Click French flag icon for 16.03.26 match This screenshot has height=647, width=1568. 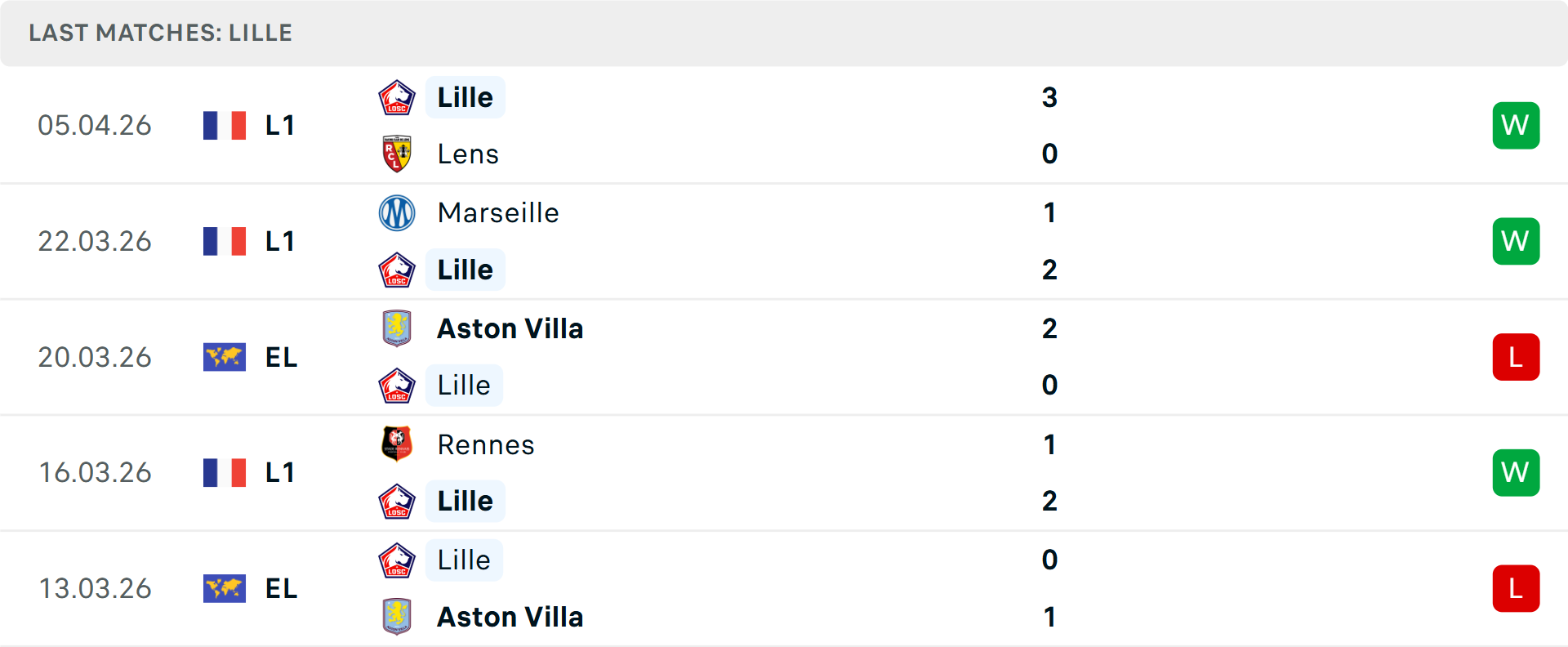tap(225, 473)
